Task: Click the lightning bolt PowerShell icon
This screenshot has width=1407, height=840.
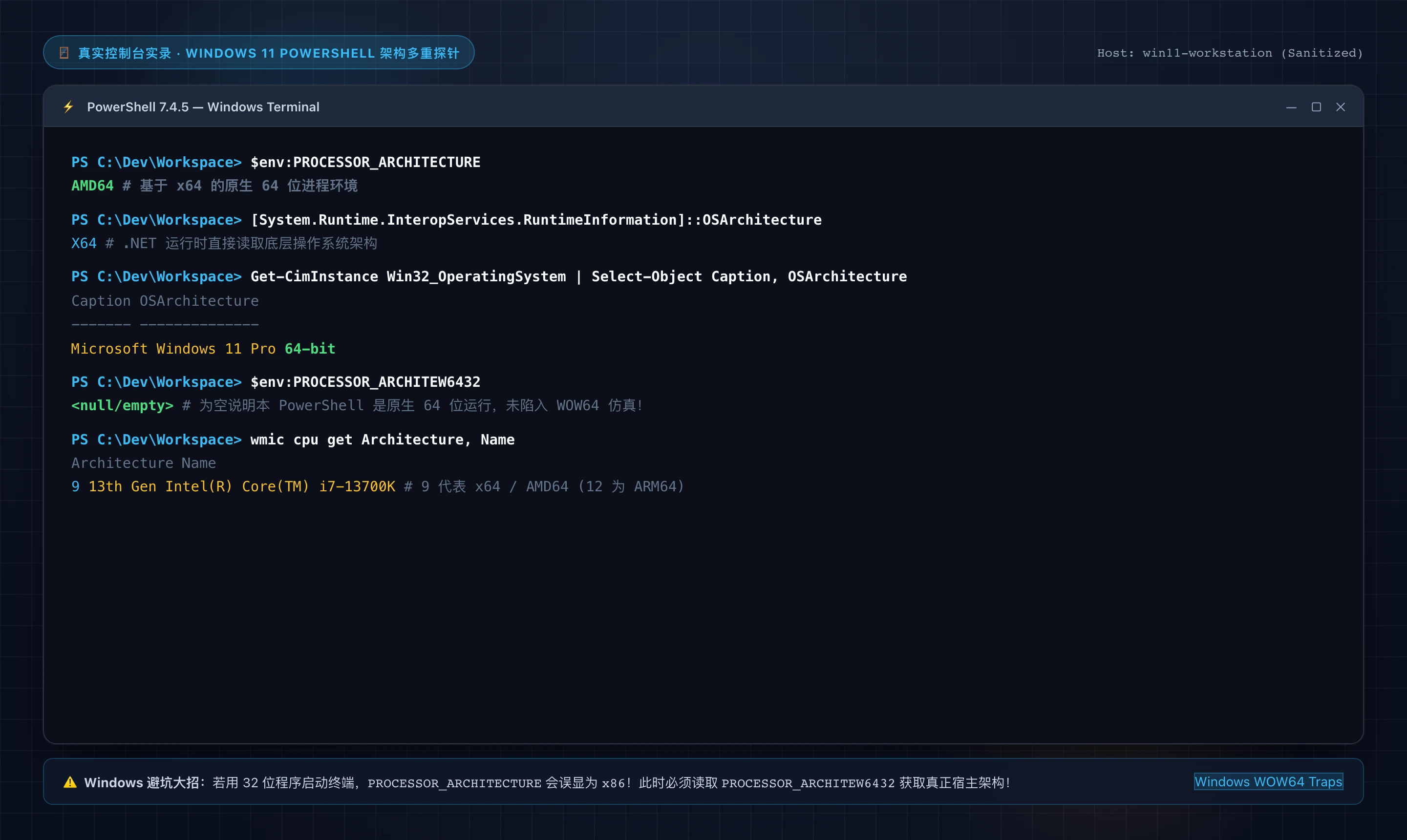Action: [x=68, y=107]
